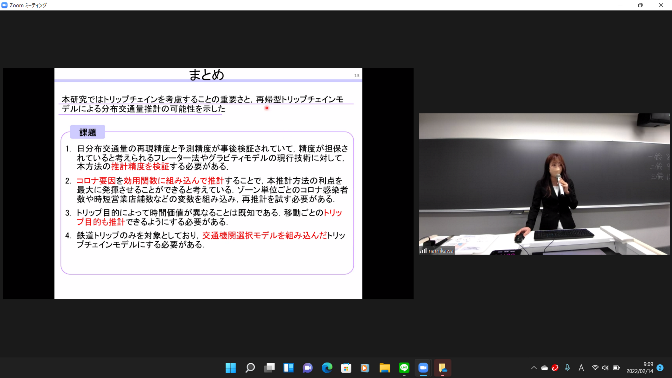This screenshot has width=672, height=378.
Task: Open Widgets panel from taskbar
Action: coord(288,368)
